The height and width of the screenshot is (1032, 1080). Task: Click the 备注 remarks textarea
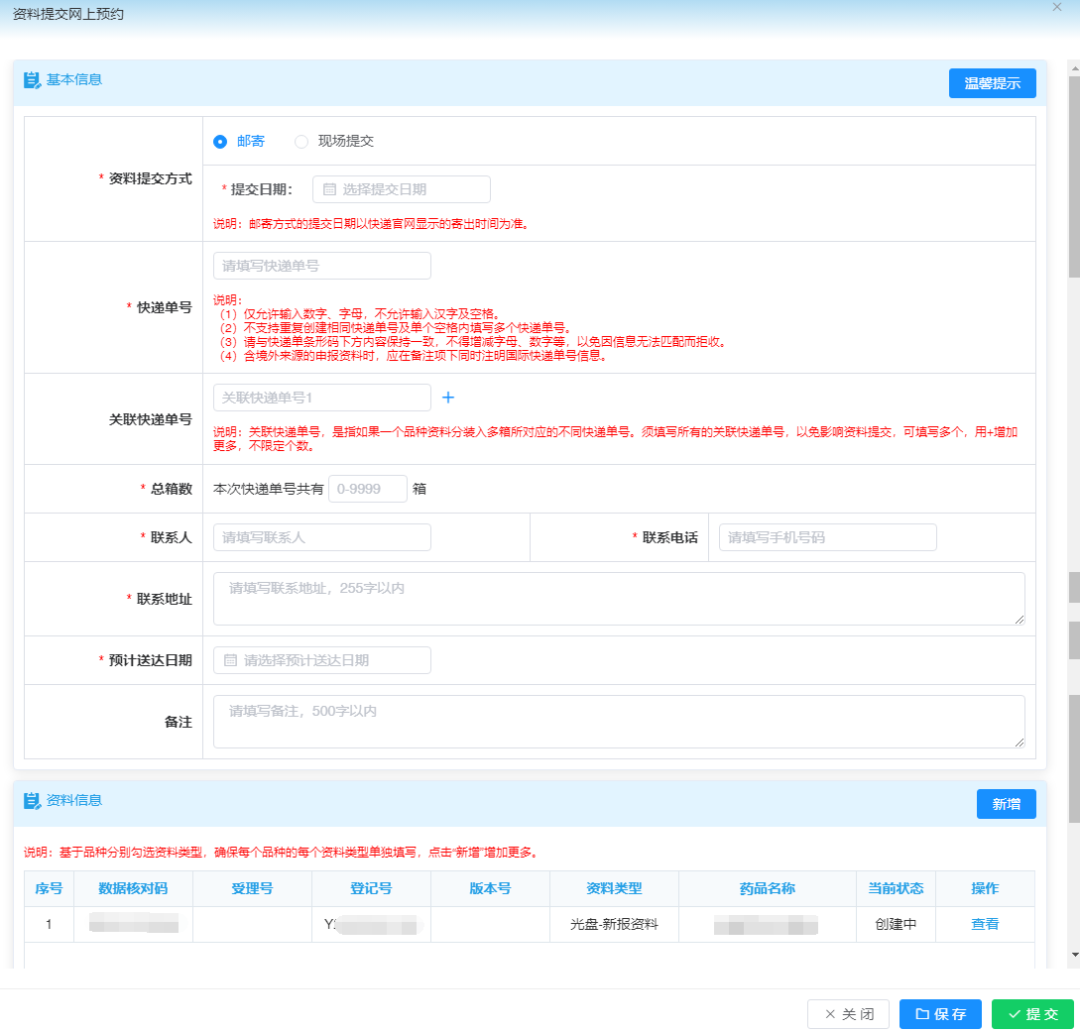click(x=617, y=720)
